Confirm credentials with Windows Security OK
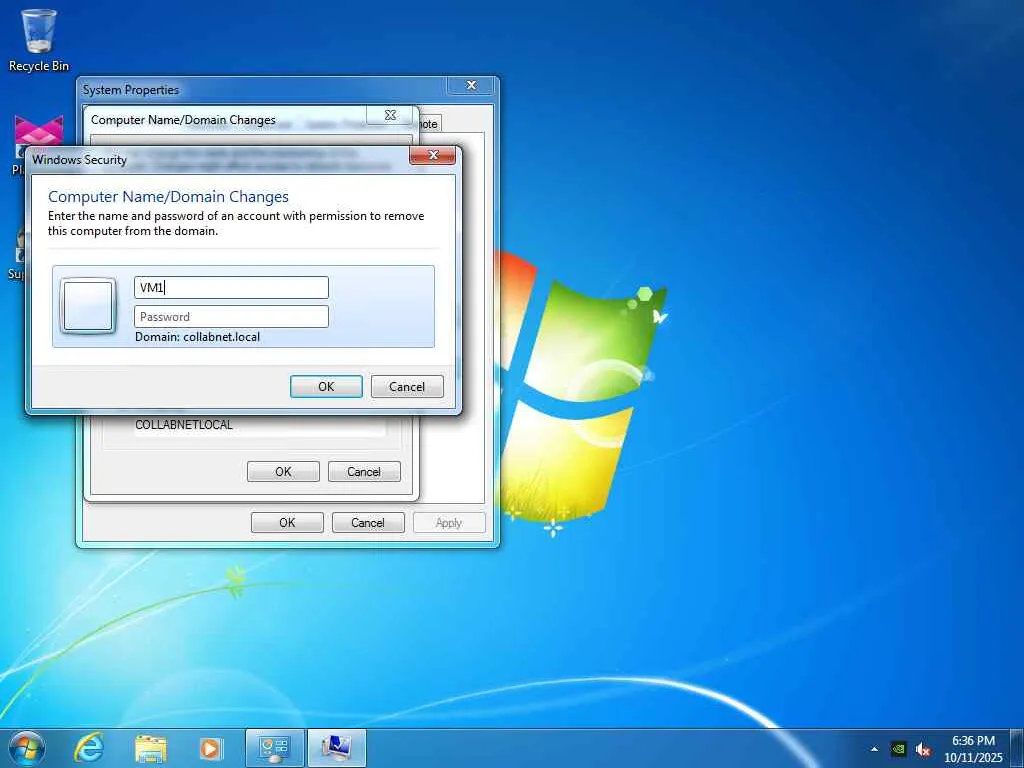1024x768 pixels. (x=326, y=387)
